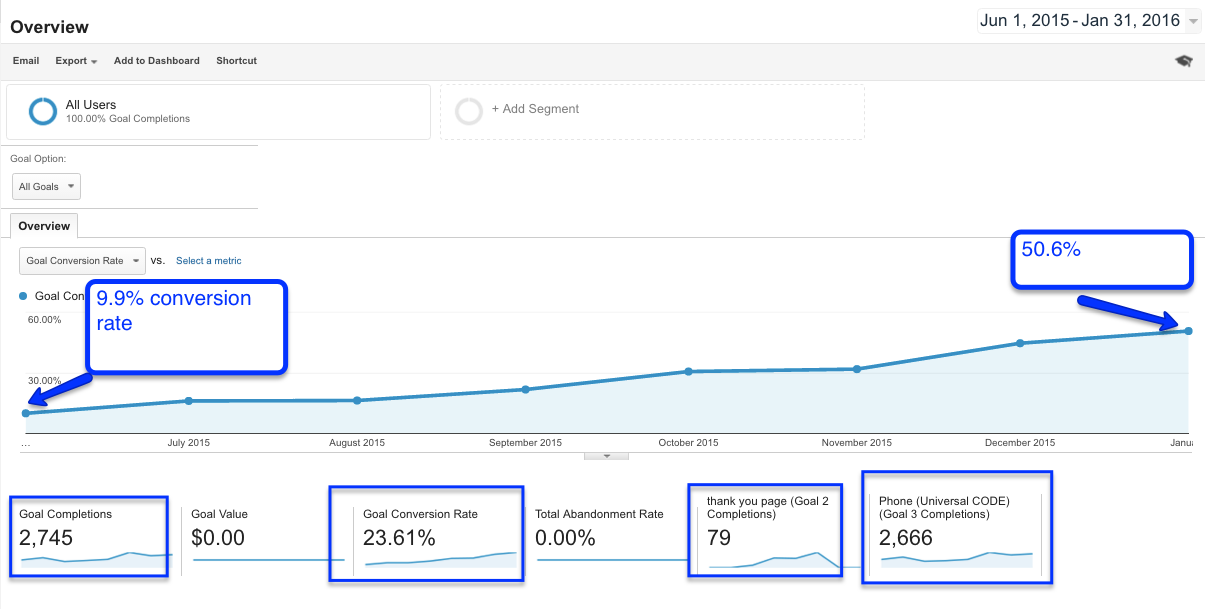Click the September 2015 data point
The height and width of the screenshot is (609, 1205).
coord(525,389)
